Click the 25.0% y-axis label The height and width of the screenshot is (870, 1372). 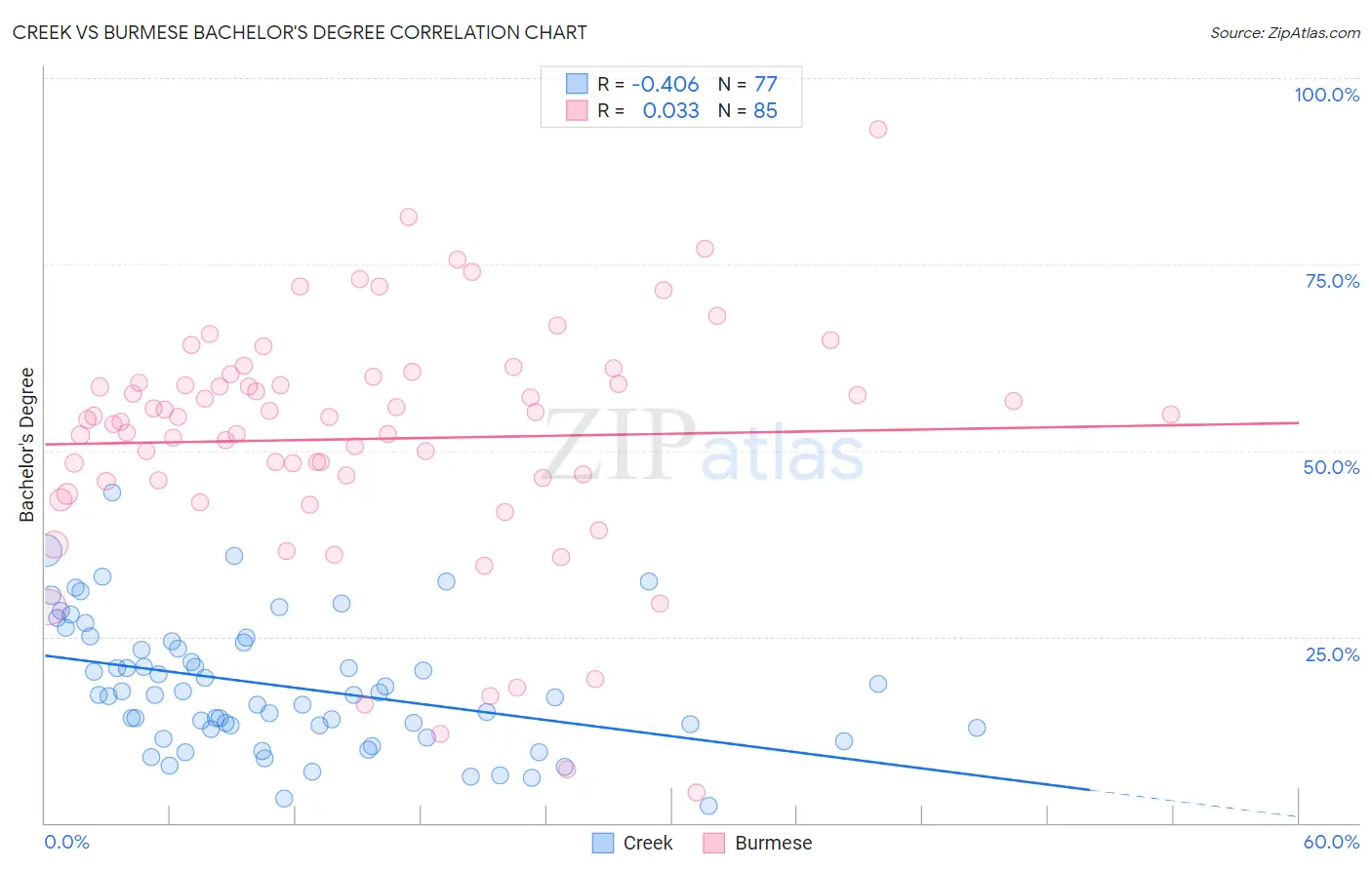tap(1332, 654)
